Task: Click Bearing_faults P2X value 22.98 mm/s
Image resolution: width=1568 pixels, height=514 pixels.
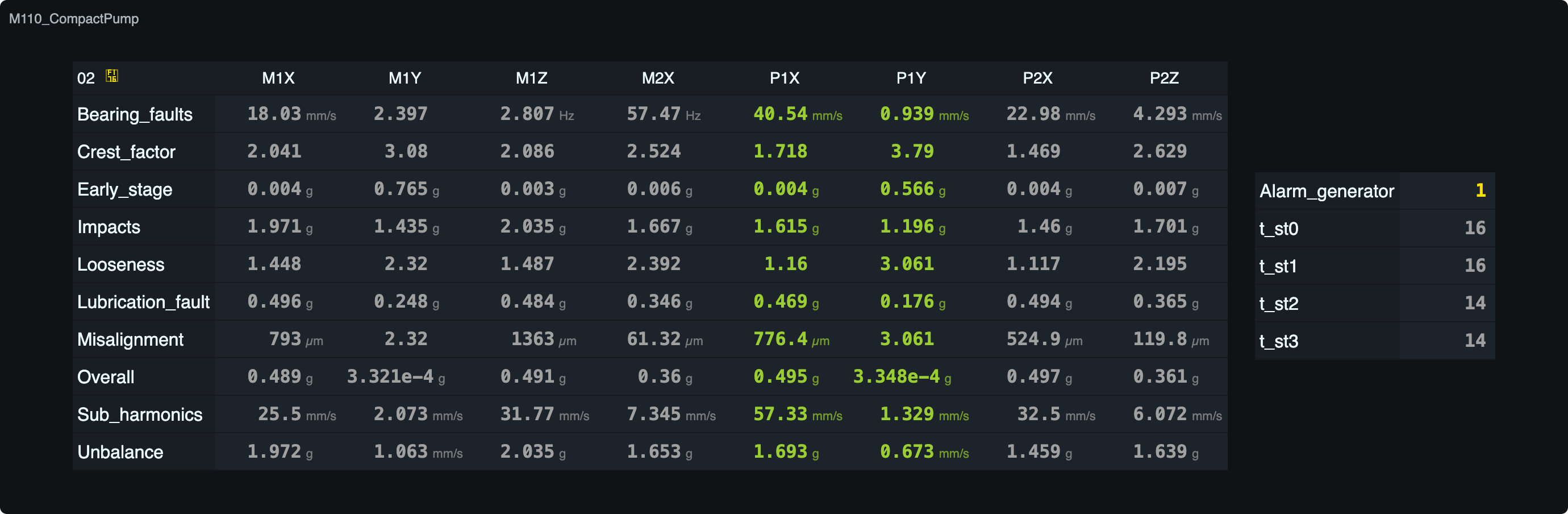Action: point(1050,114)
